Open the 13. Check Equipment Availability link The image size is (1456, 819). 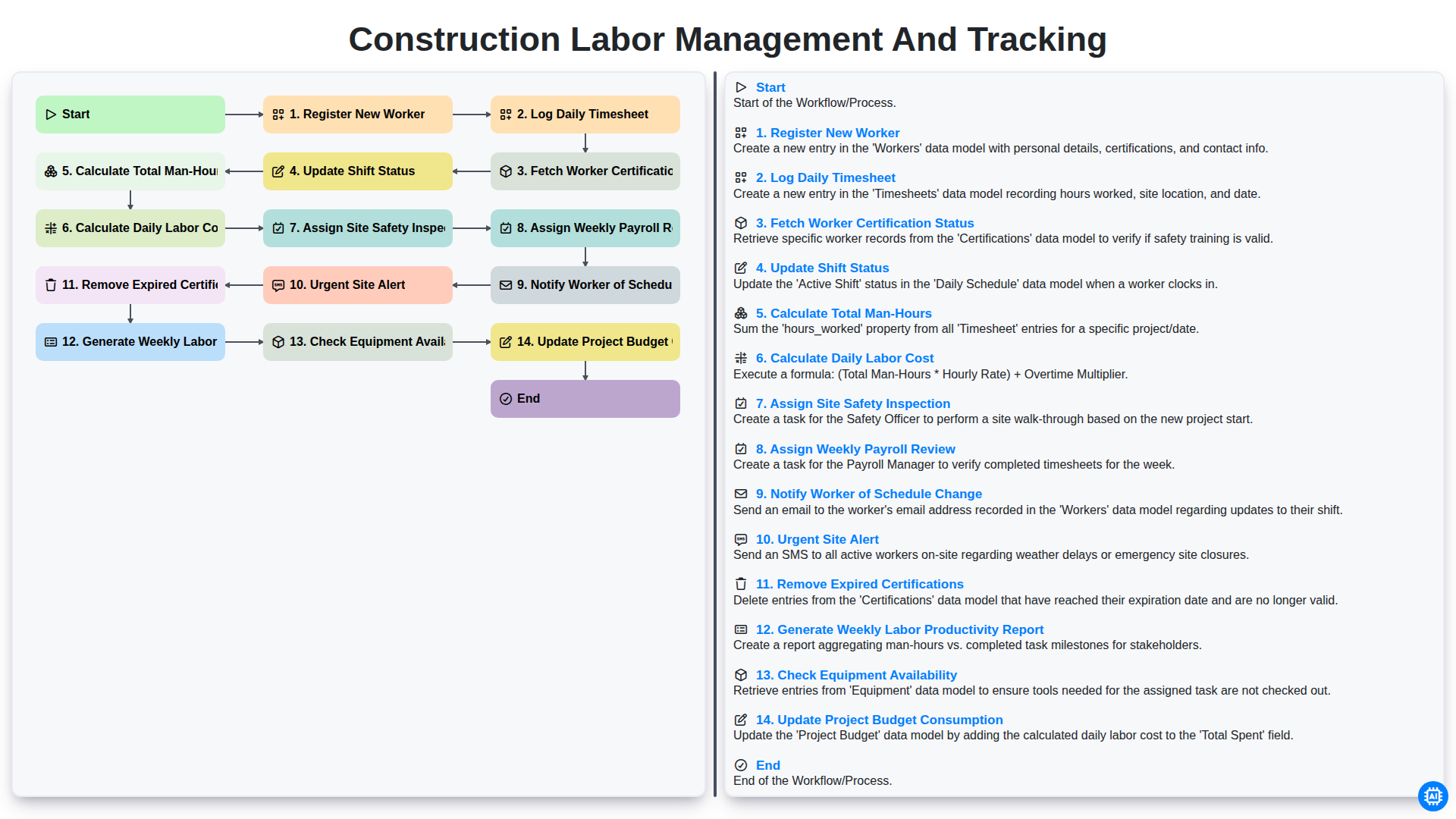[x=856, y=675]
